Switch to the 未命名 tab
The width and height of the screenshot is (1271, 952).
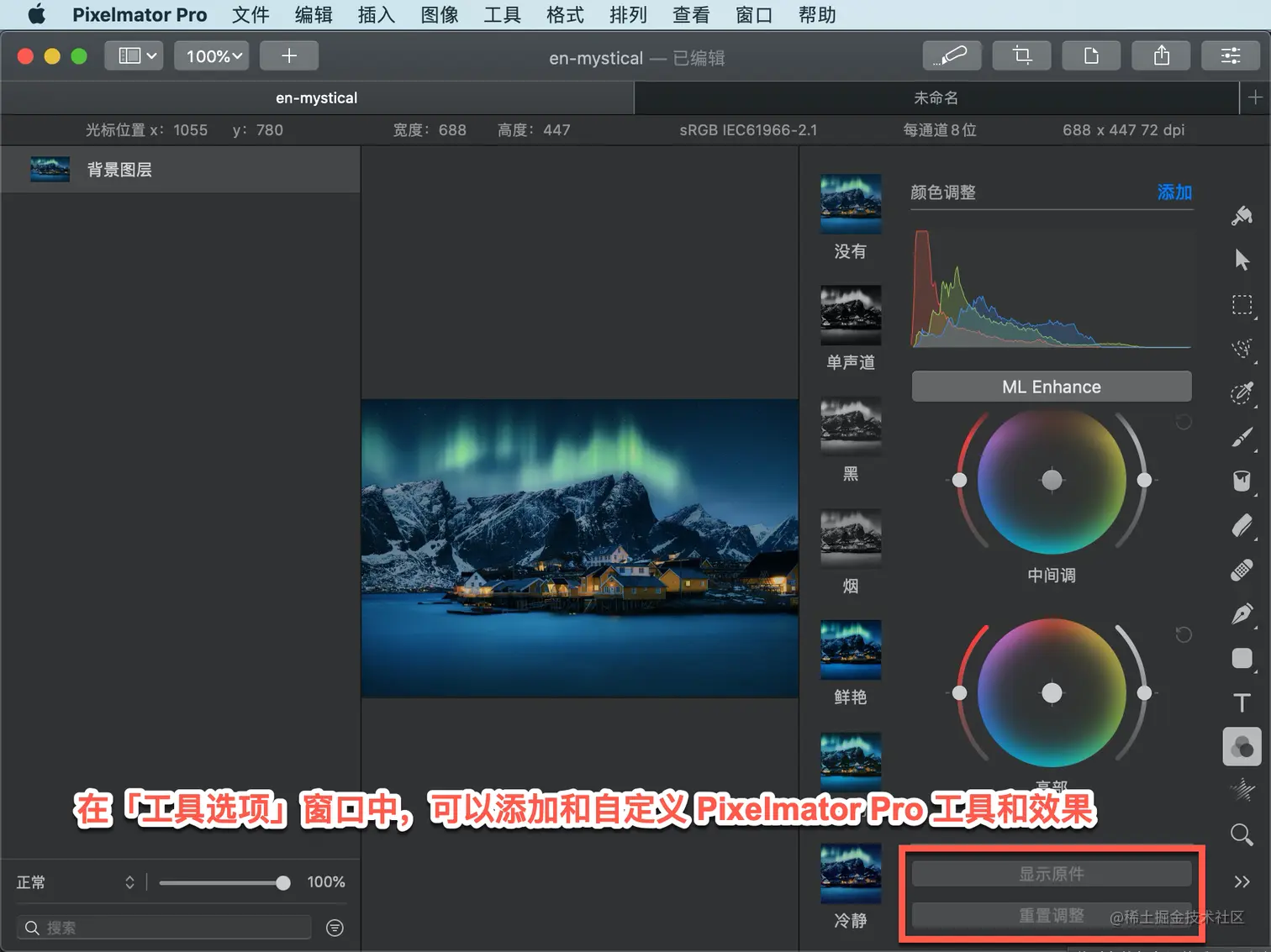pos(936,98)
